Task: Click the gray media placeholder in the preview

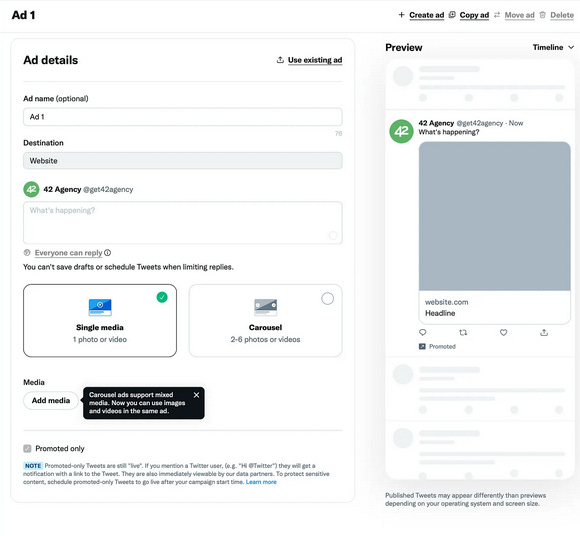Action: click(495, 216)
